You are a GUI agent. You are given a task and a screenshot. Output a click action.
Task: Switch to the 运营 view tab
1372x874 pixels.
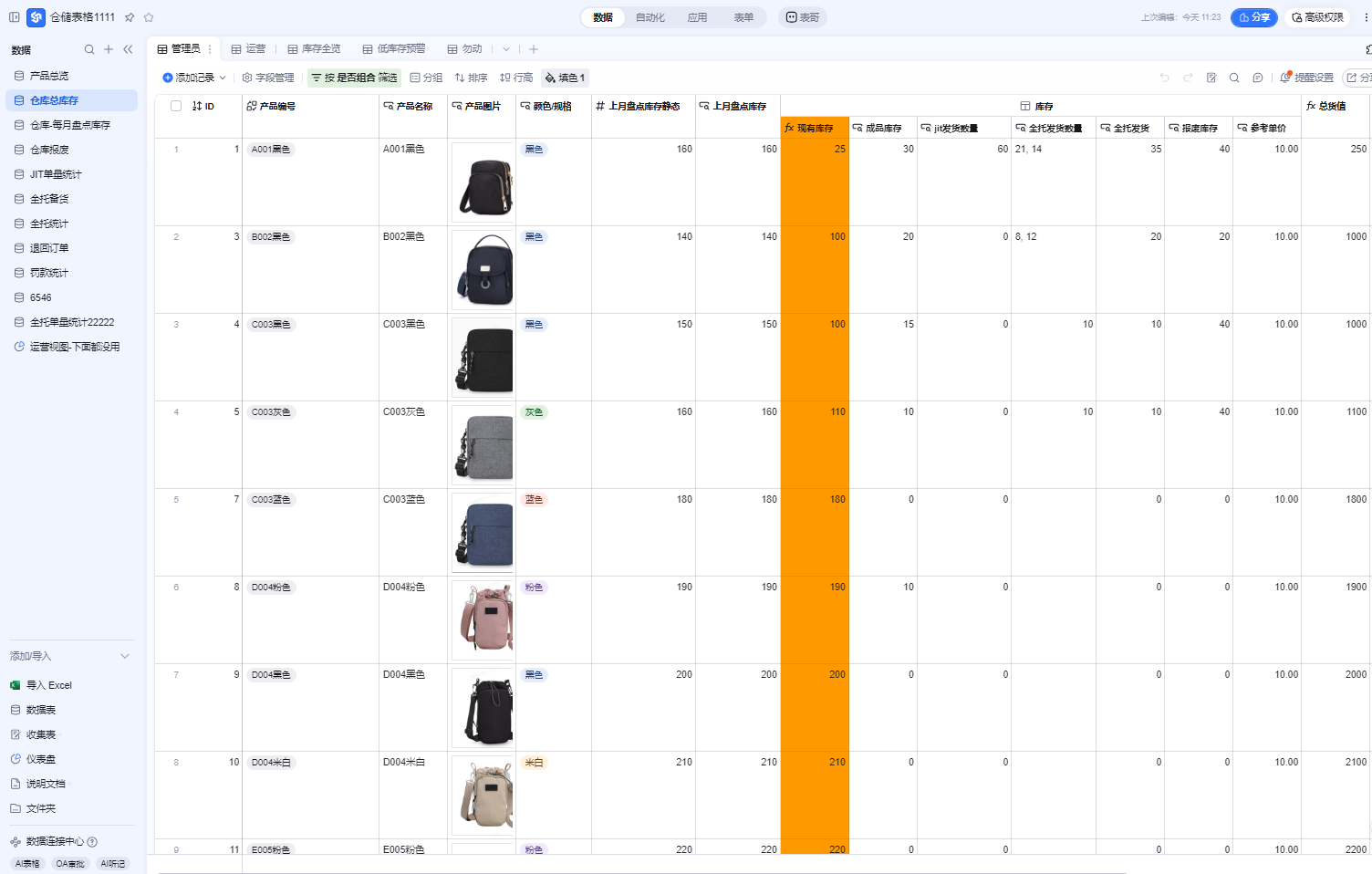(248, 49)
